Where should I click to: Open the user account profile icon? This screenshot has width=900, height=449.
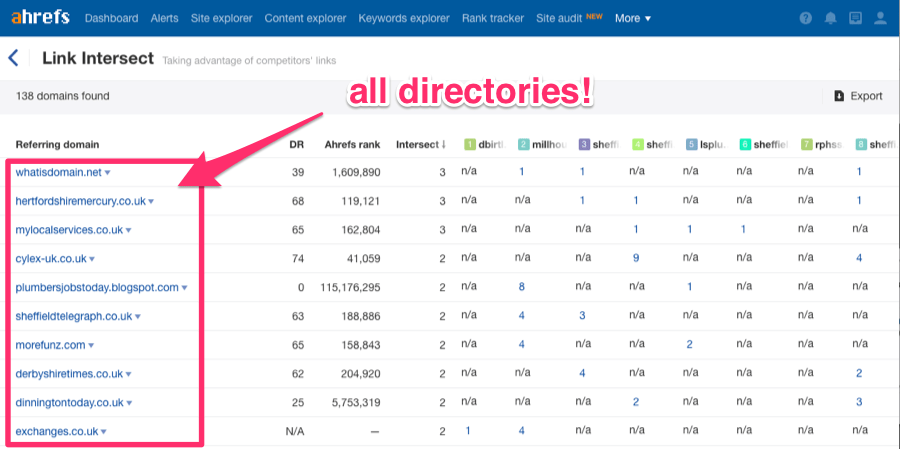880,19
